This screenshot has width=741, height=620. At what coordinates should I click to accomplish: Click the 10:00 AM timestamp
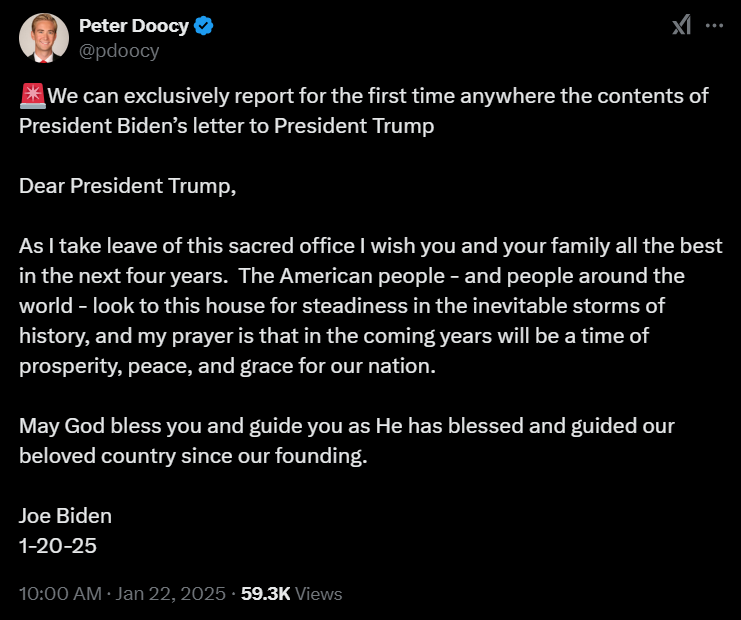[60, 594]
